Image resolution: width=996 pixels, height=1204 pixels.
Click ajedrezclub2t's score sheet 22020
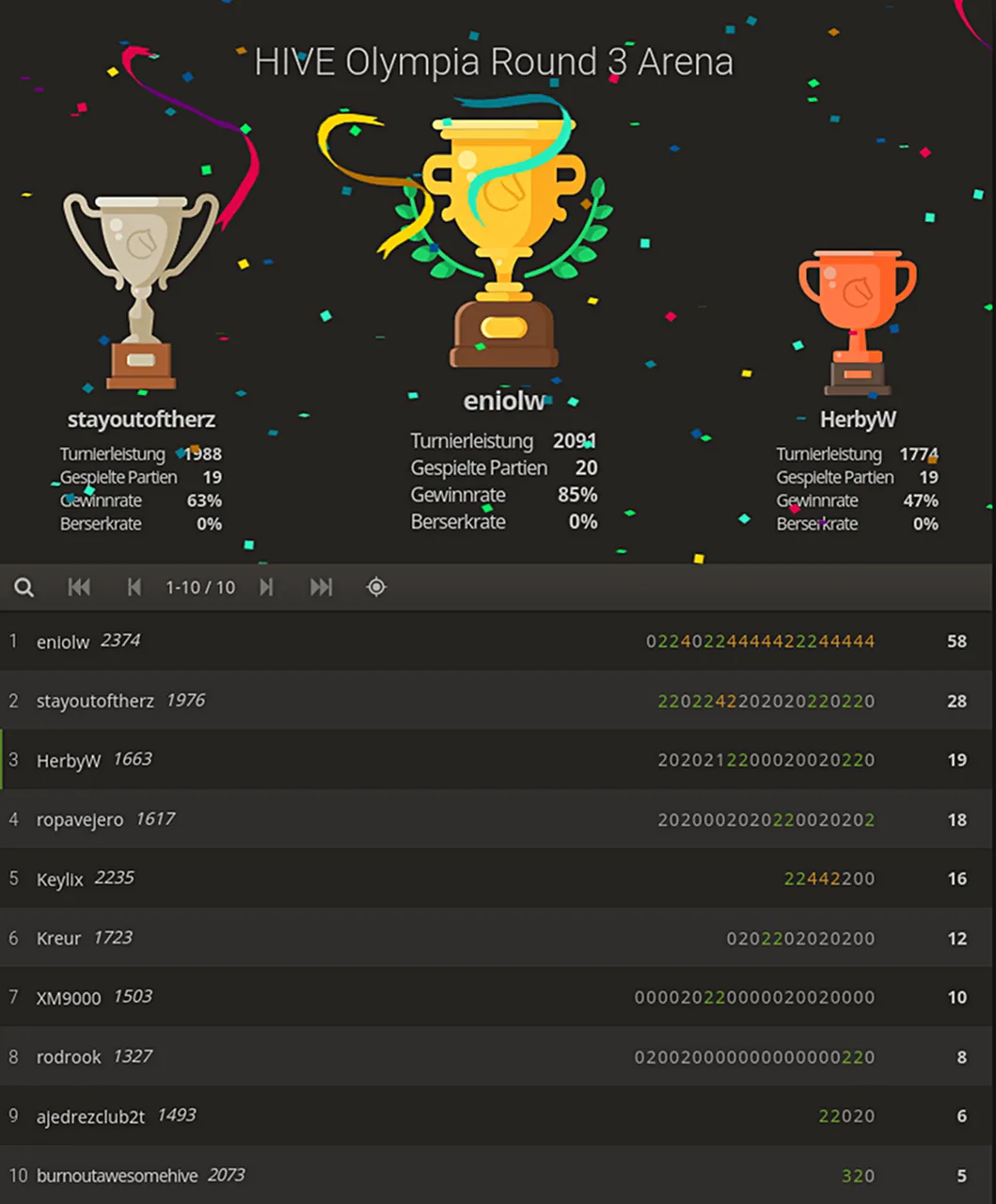[x=846, y=1116]
